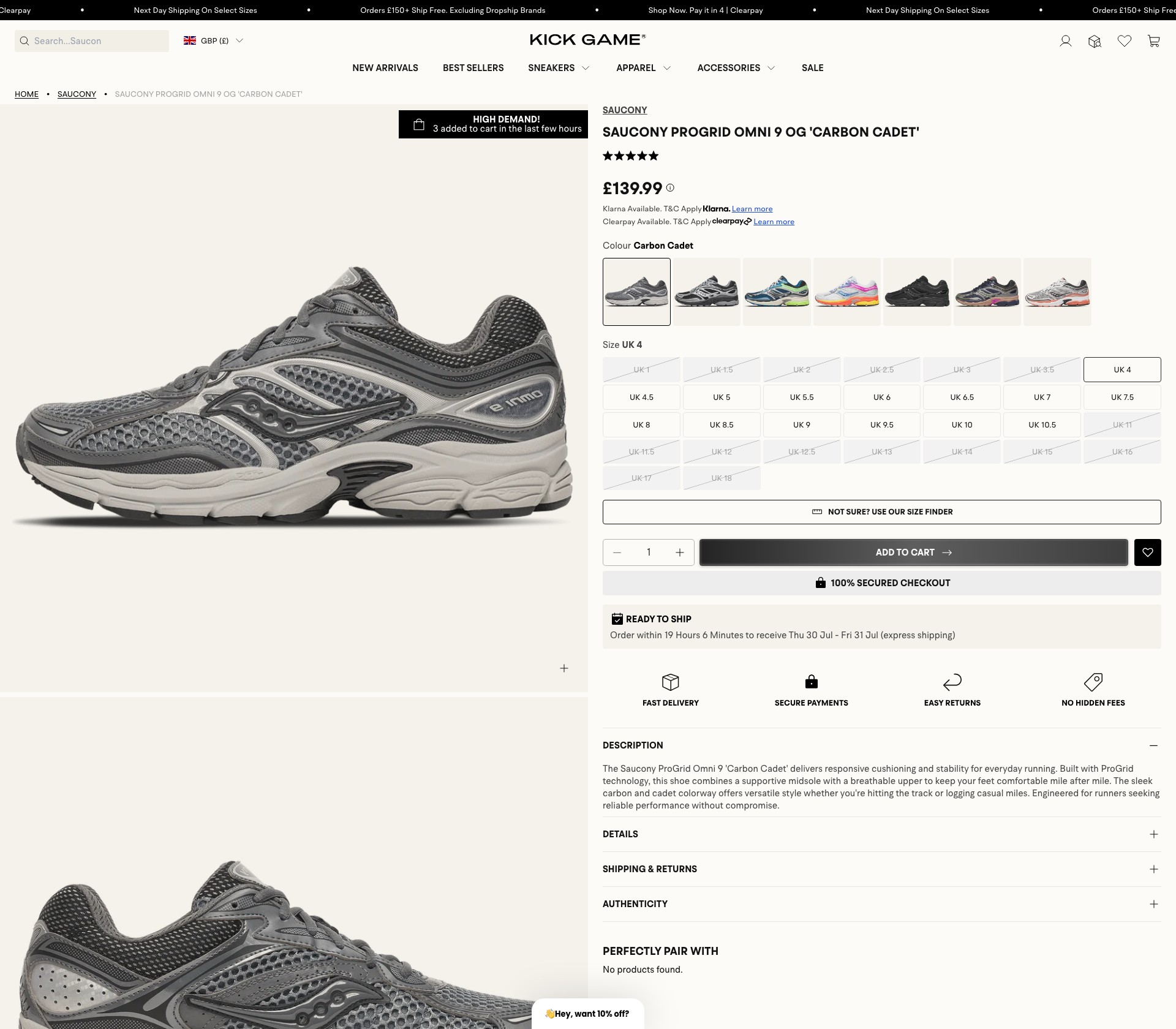Open the user account icon
The width and height of the screenshot is (1176, 1029).
tap(1066, 41)
